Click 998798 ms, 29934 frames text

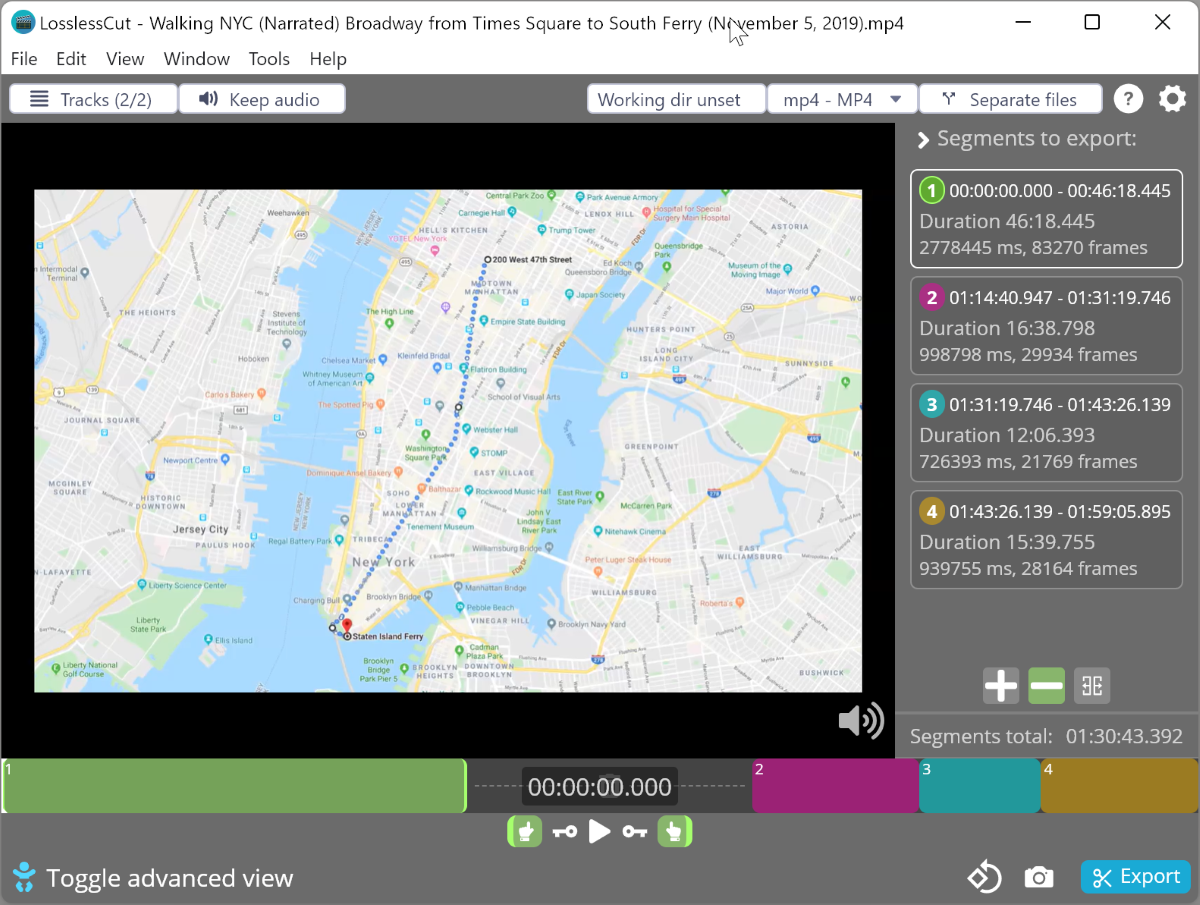tap(1028, 354)
